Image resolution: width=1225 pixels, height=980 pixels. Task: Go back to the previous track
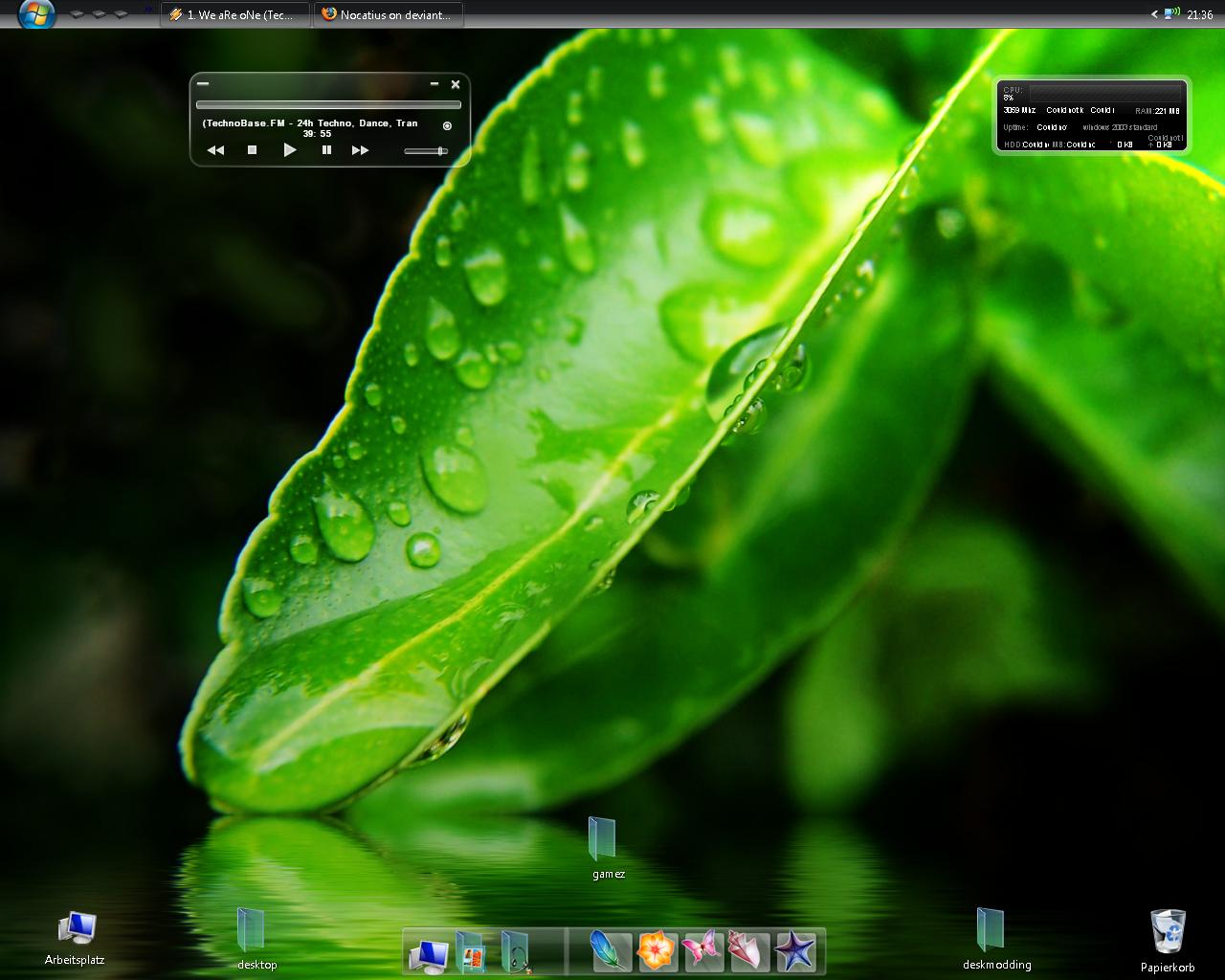[215, 150]
